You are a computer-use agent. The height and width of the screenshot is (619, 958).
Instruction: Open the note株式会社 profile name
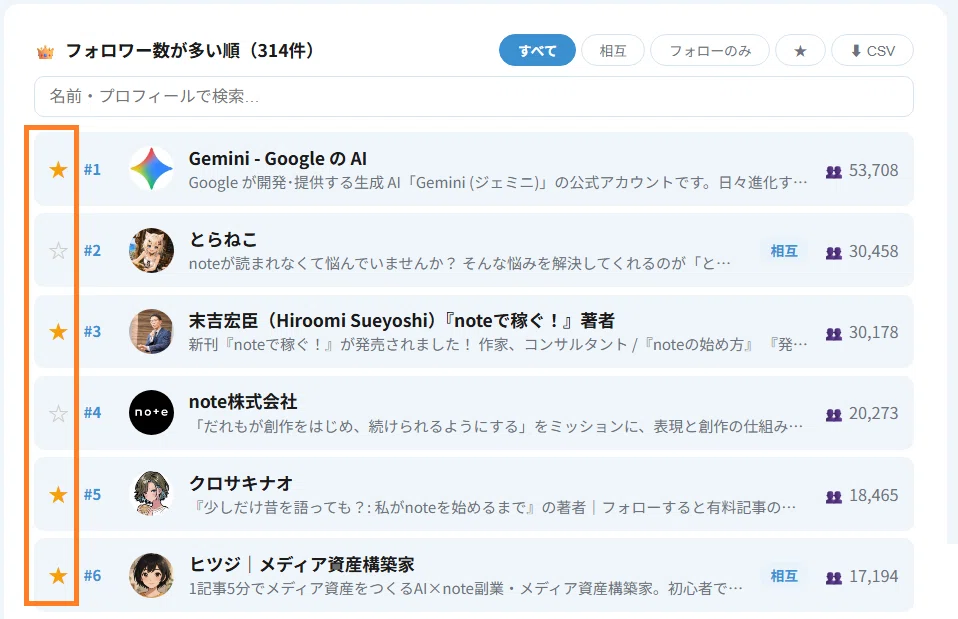[x=243, y=402]
